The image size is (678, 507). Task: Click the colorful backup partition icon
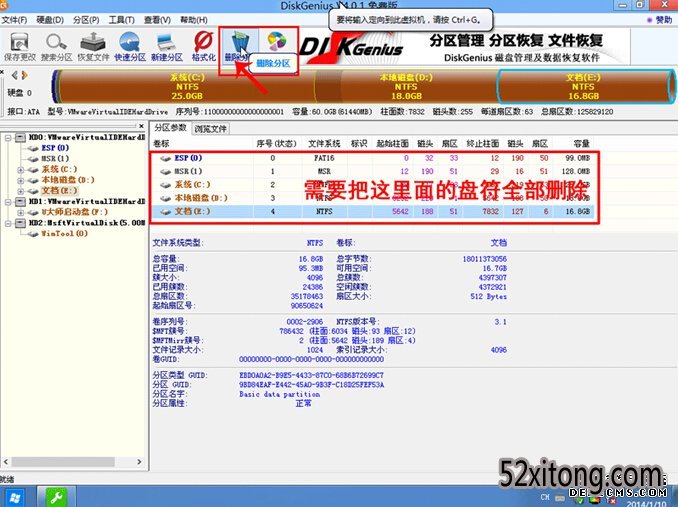click(x=277, y=41)
